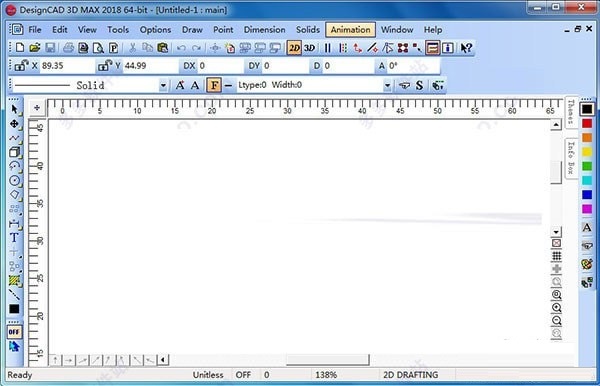Screen dimensions: 600x386
Task: Select the dimension tool
Action: point(14,223)
